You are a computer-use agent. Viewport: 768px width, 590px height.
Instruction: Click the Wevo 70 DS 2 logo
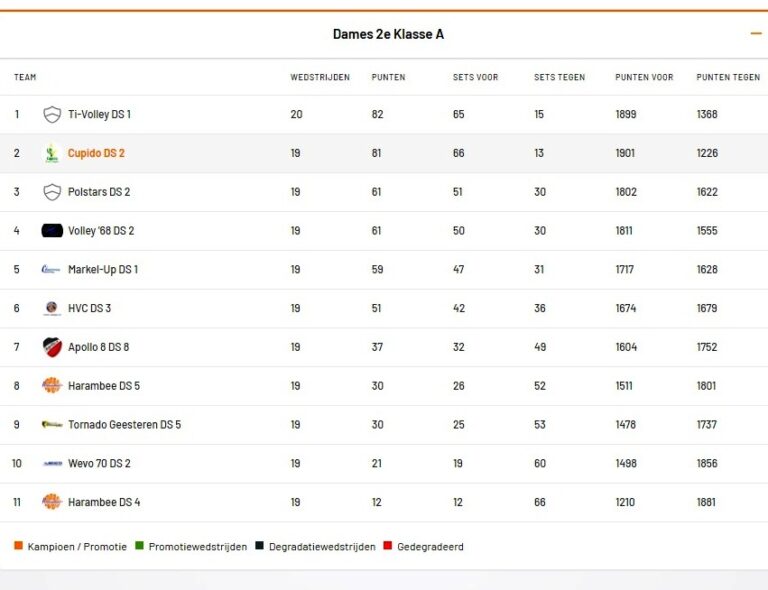point(52,464)
